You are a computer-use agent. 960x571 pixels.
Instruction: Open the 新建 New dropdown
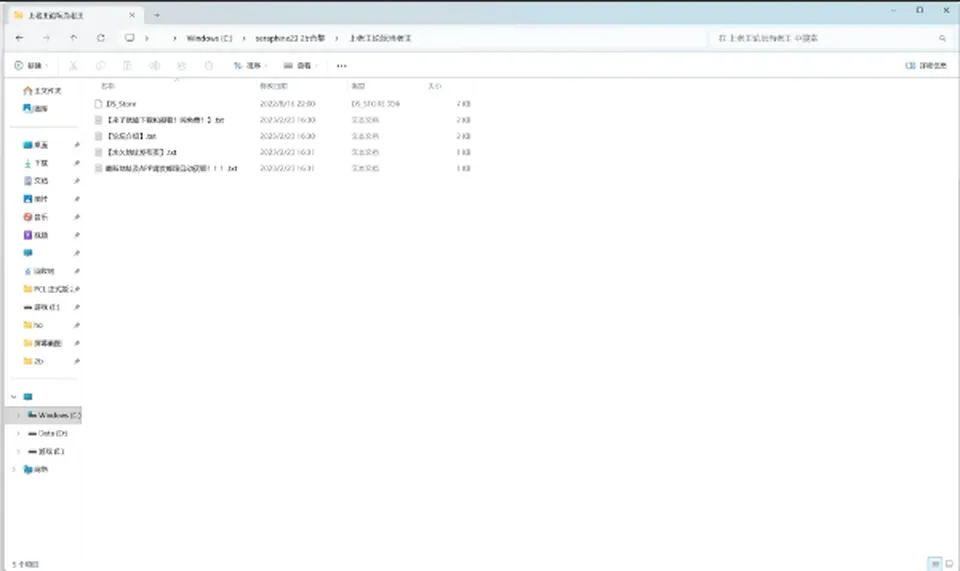tap(31, 65)
